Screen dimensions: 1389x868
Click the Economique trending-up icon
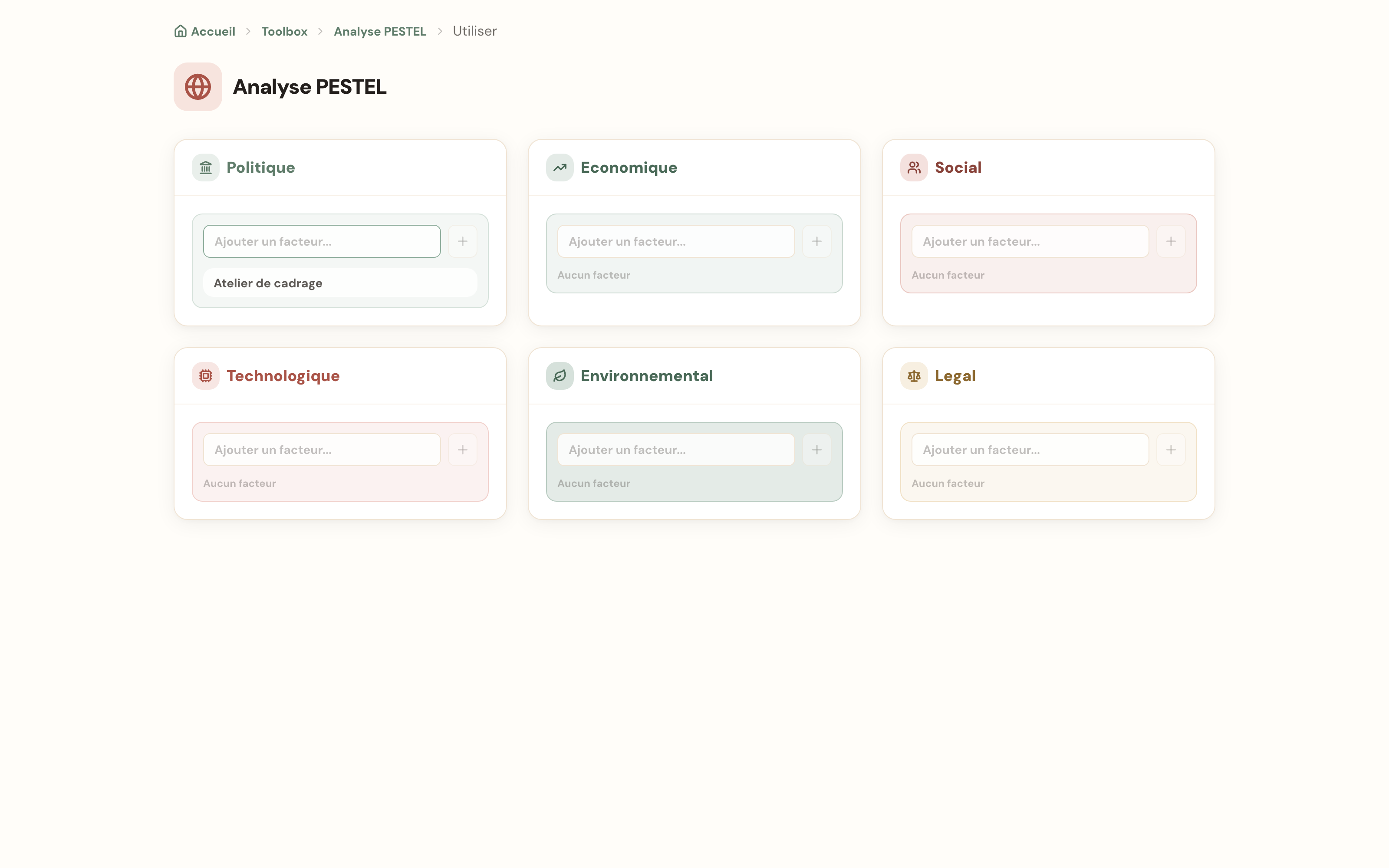pos(560,168)
